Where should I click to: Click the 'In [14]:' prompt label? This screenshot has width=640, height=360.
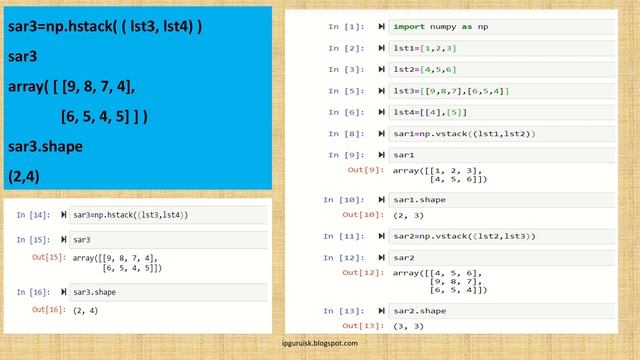33,215
